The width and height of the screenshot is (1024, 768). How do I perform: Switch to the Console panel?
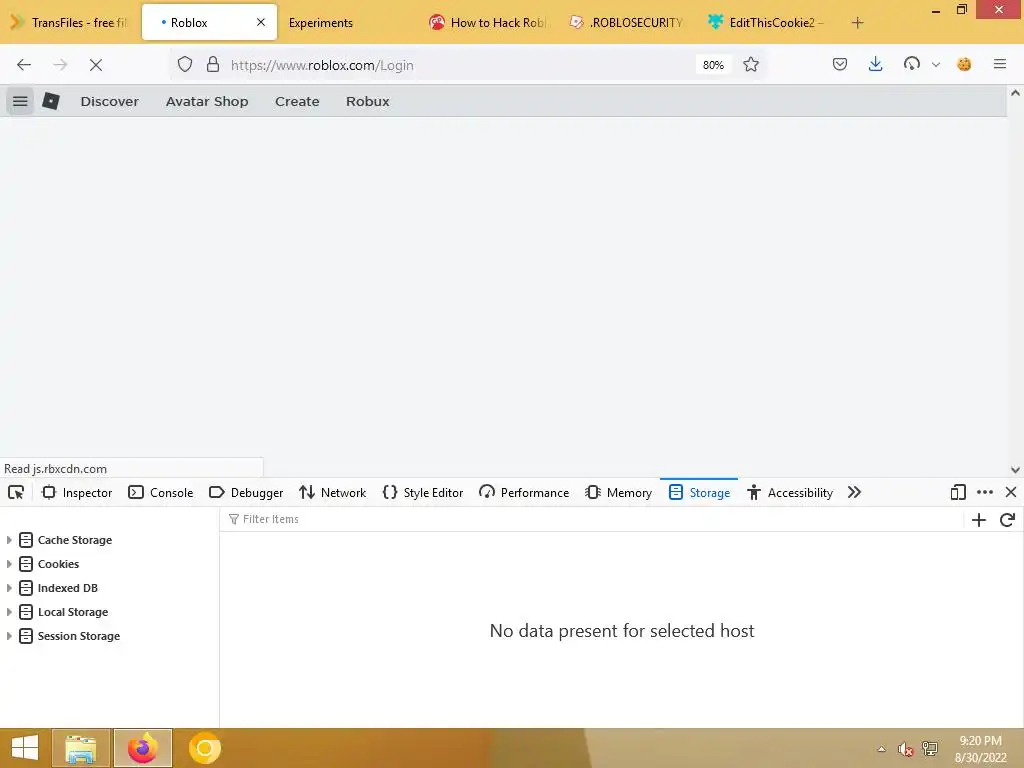(161, 492)
